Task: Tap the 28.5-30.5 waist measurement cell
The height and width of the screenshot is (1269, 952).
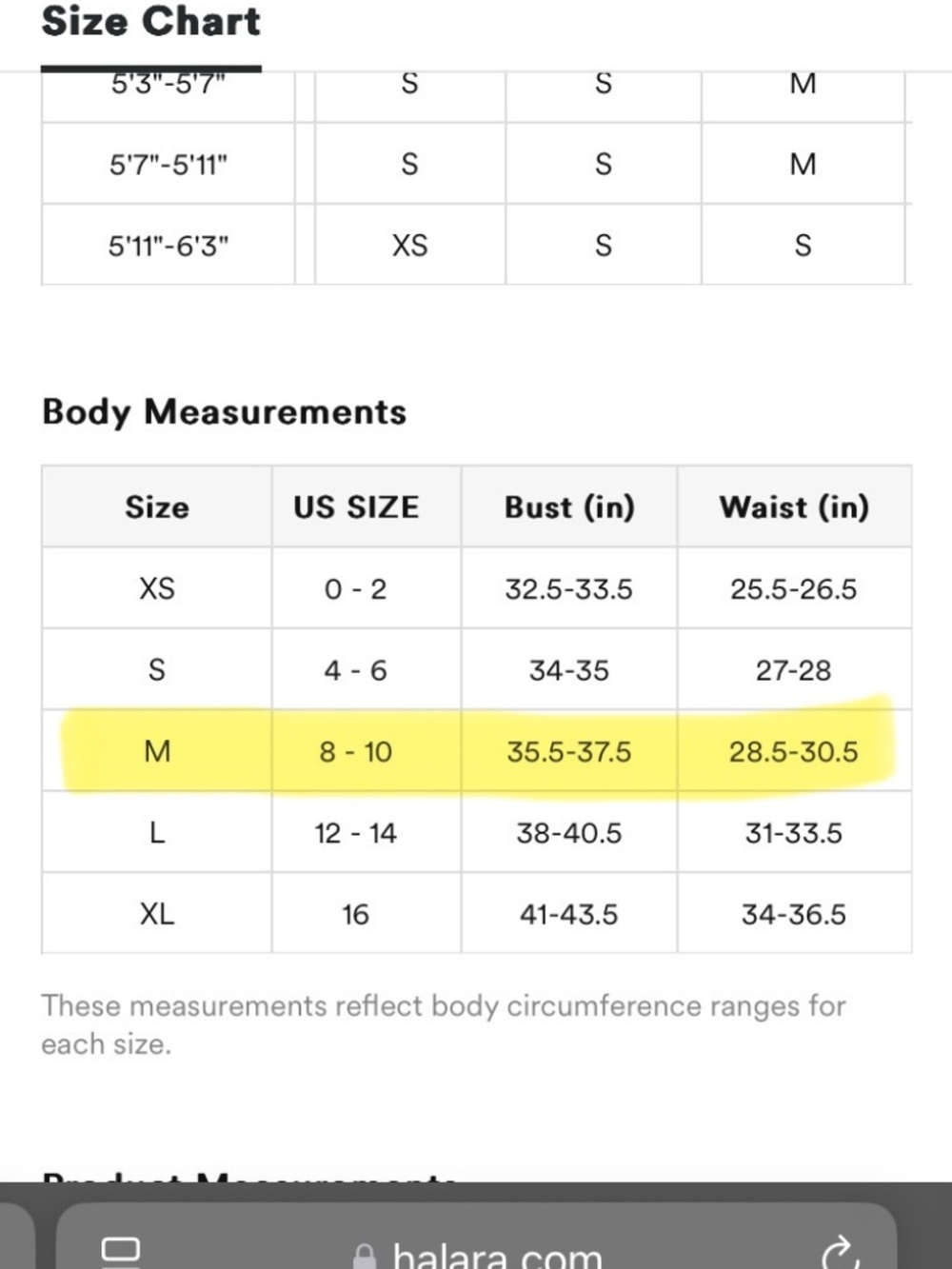Action: [x=794, y=751]
